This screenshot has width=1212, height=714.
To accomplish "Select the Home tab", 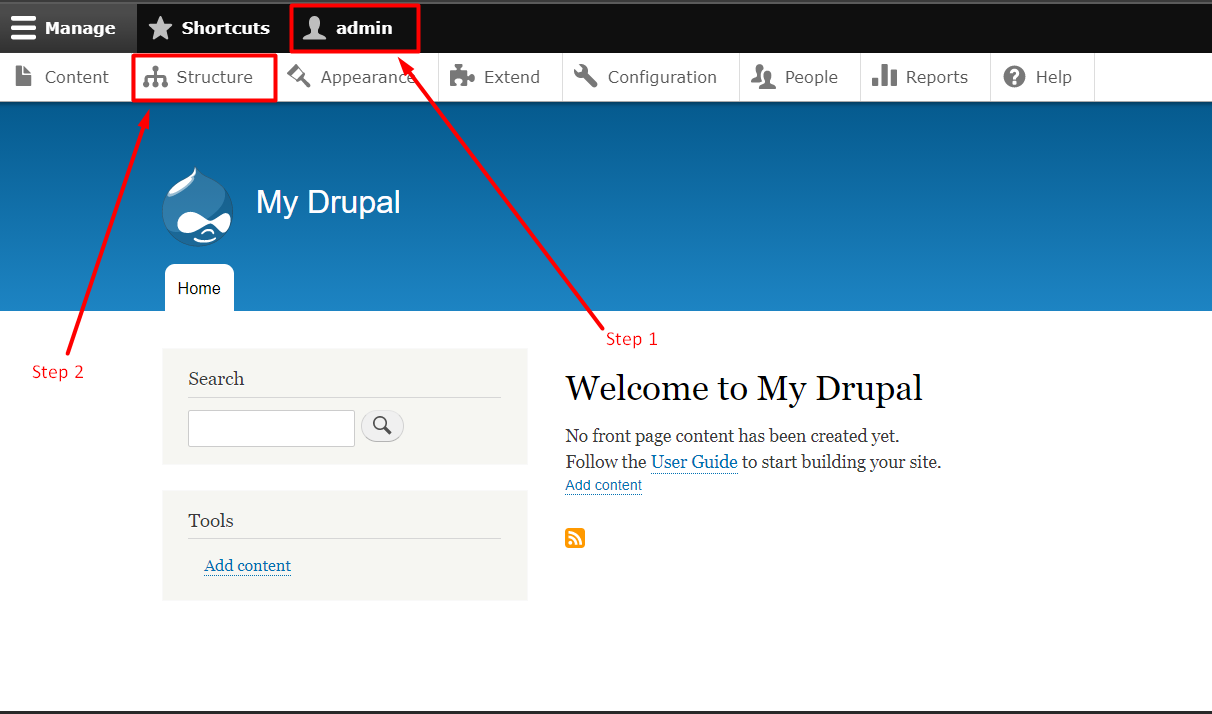I will click(199, 288).
